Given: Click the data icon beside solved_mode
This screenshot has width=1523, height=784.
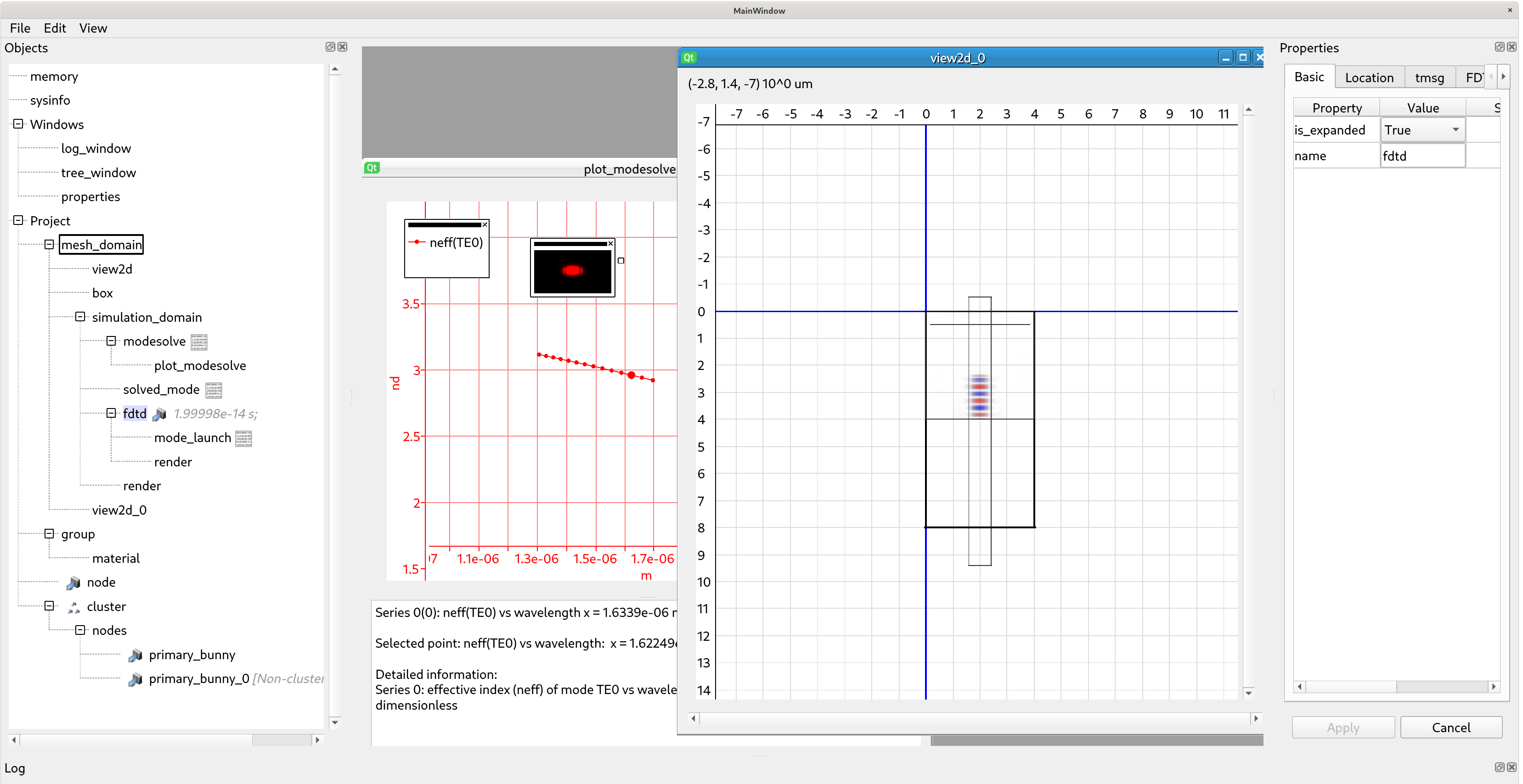Looking at the screenshot, I should pyautogui.click(x=214, y=390).
